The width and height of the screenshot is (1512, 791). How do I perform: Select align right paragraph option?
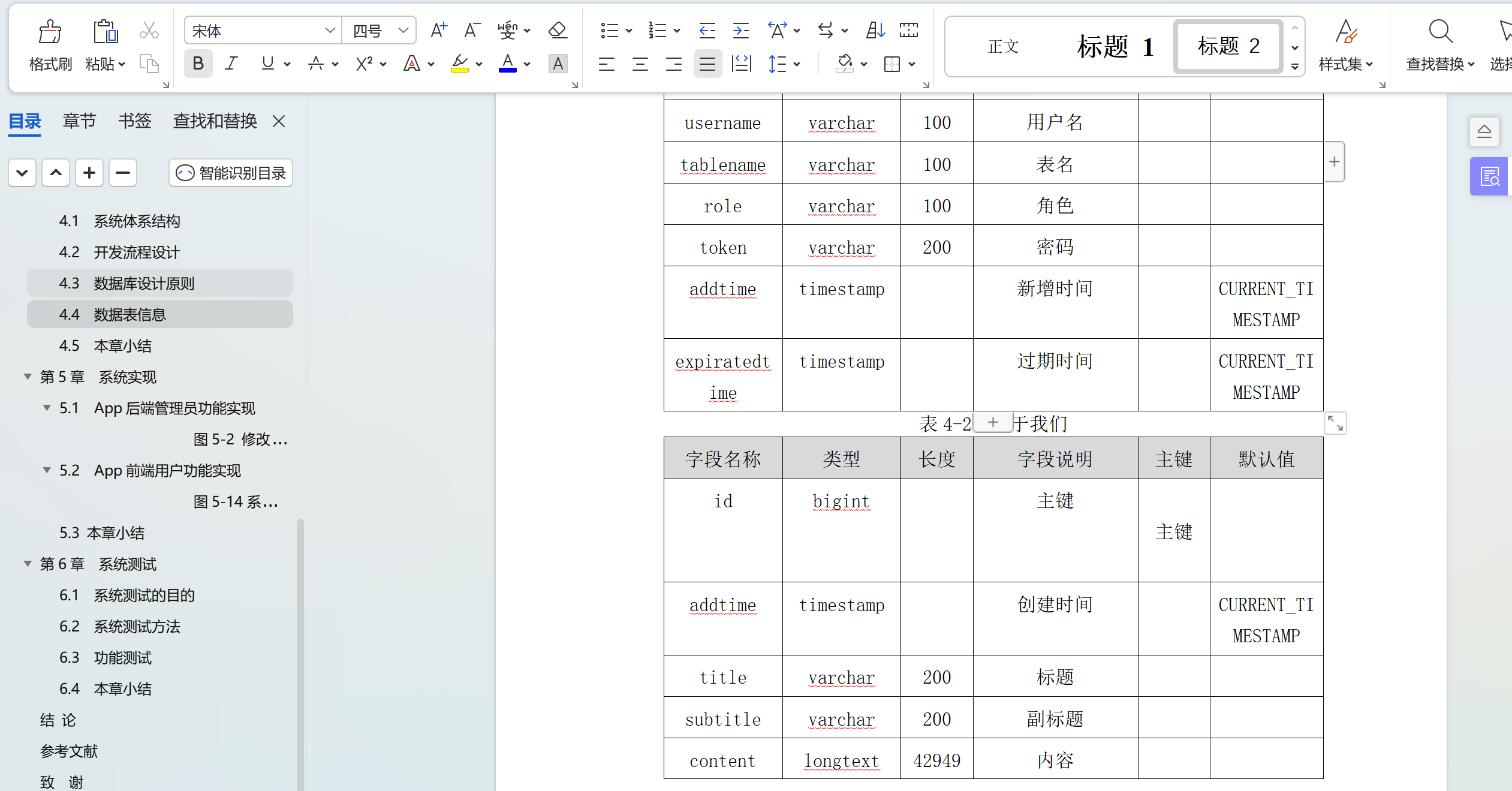point(674,64)
